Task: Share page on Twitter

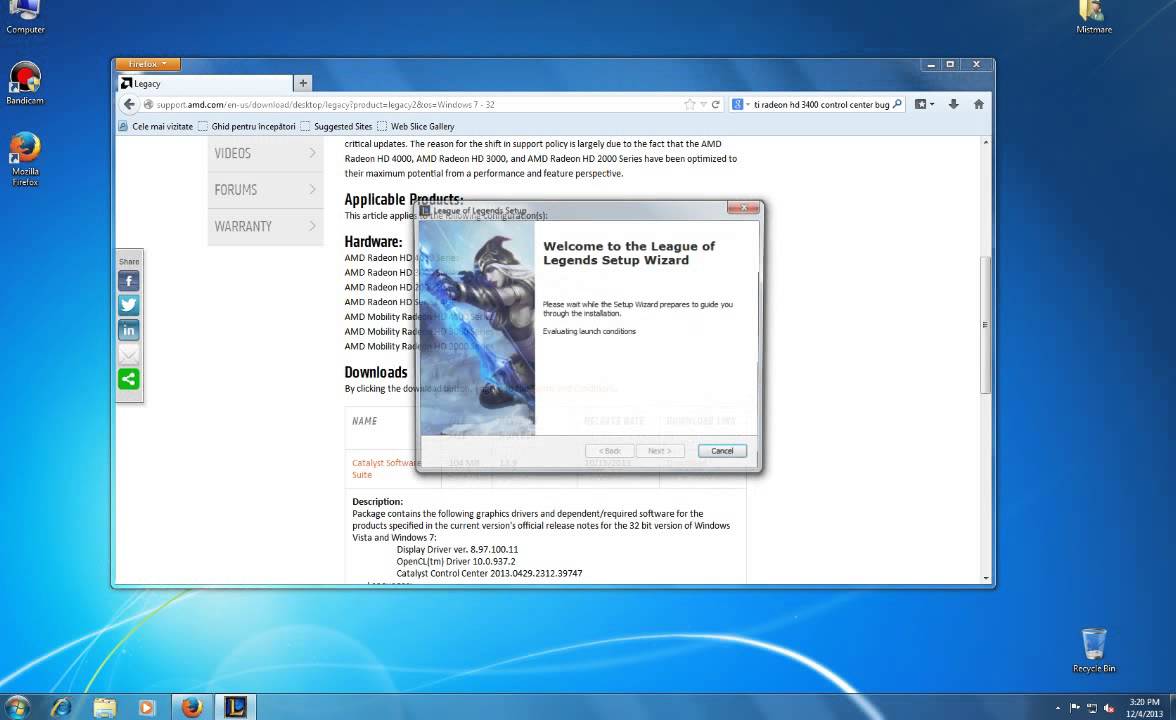Action: (128, 305)
